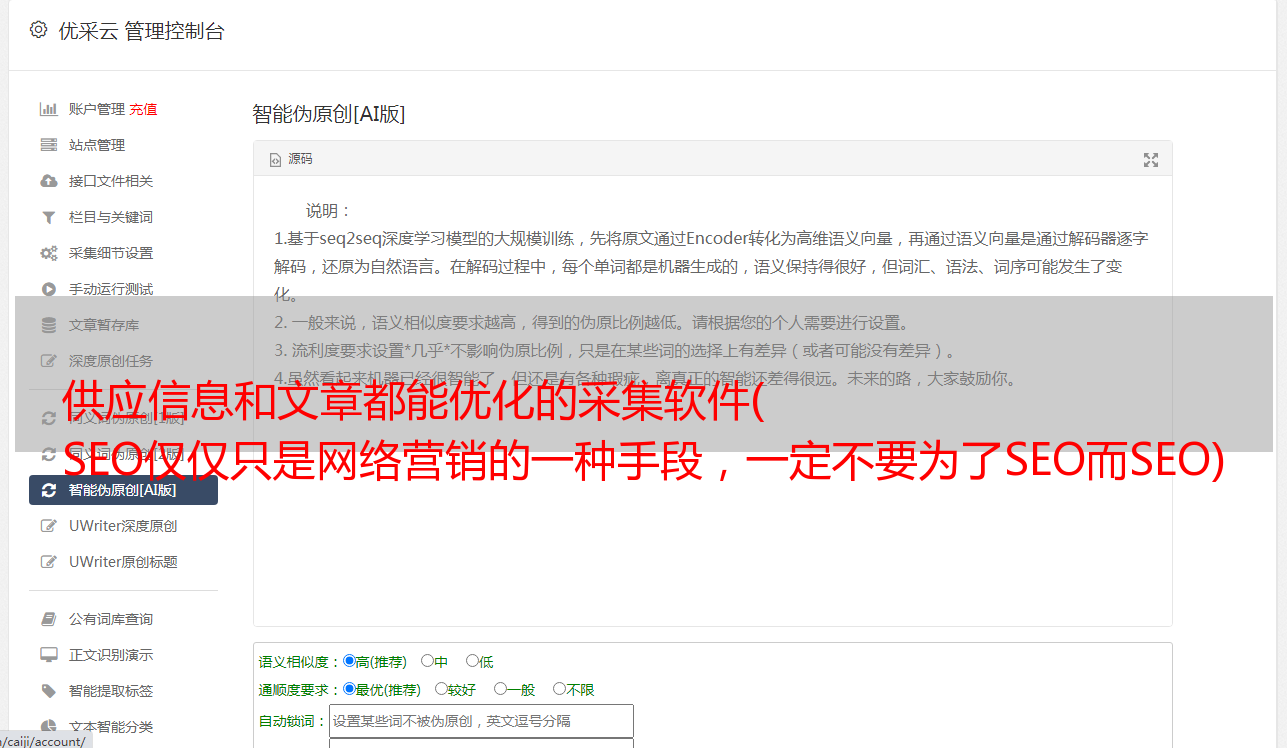Open the 公有词库查询 link
Viewport: 1287px width, 748px height.
pyautogui.click(x=111, y=619)
